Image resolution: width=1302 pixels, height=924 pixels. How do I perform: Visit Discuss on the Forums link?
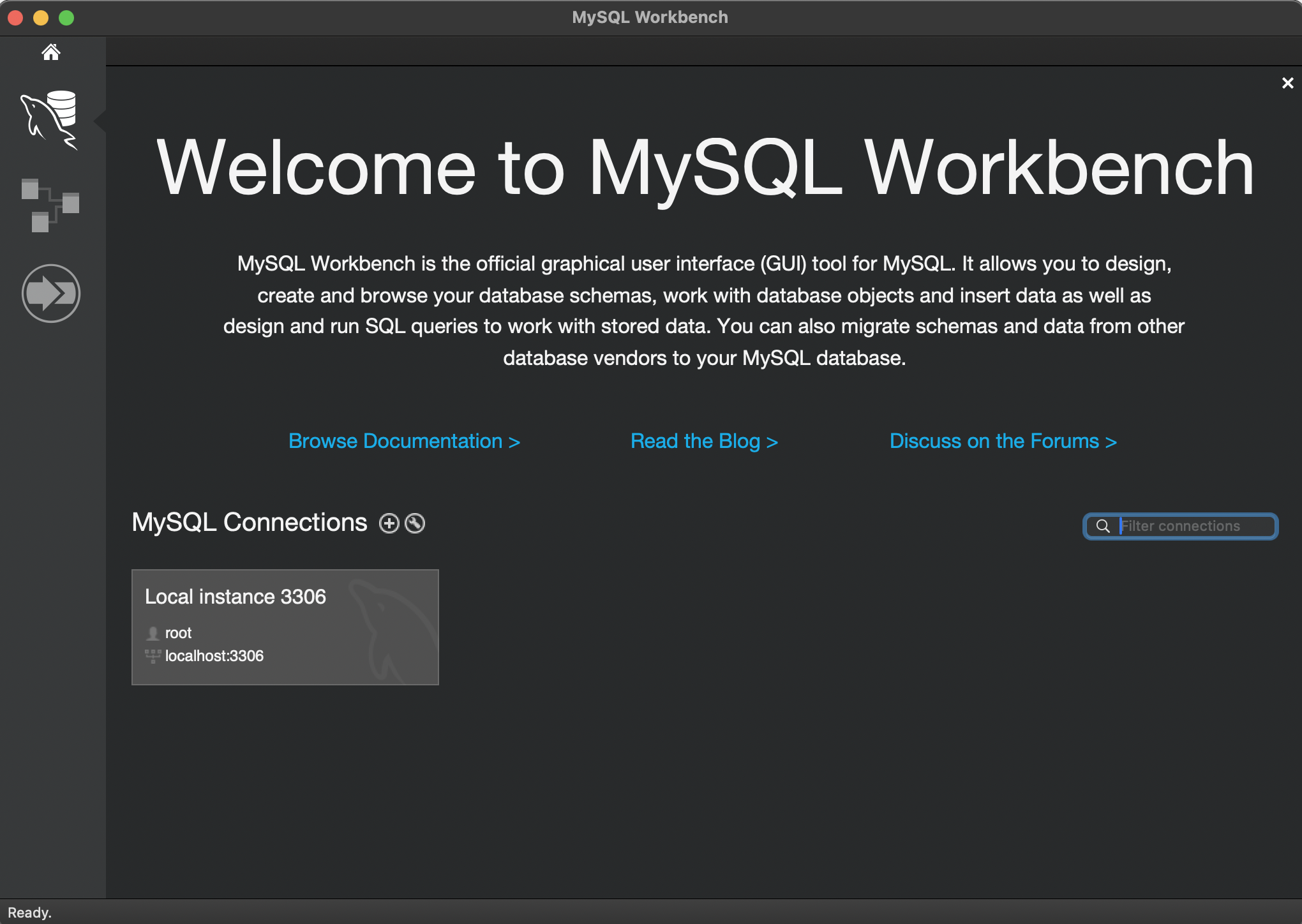coord(1003,441)
